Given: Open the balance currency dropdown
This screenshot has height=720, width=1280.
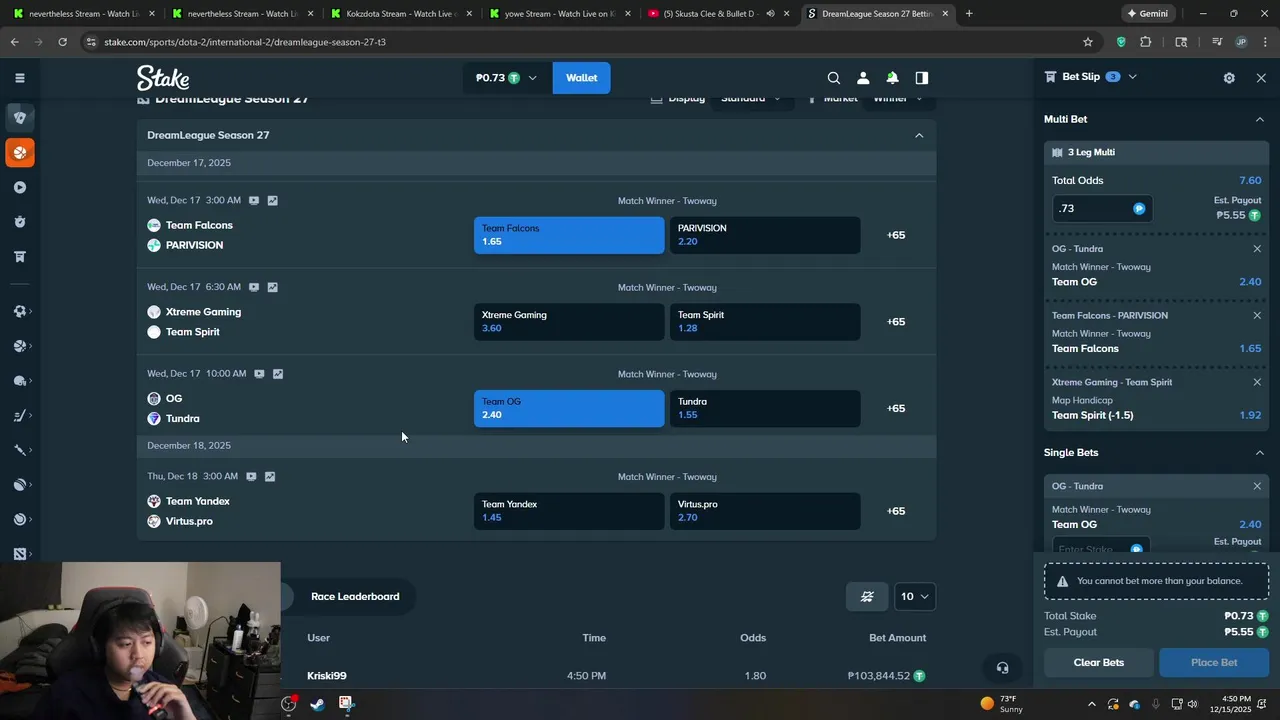Looking at the screenshot, I should tap(508, 78).
